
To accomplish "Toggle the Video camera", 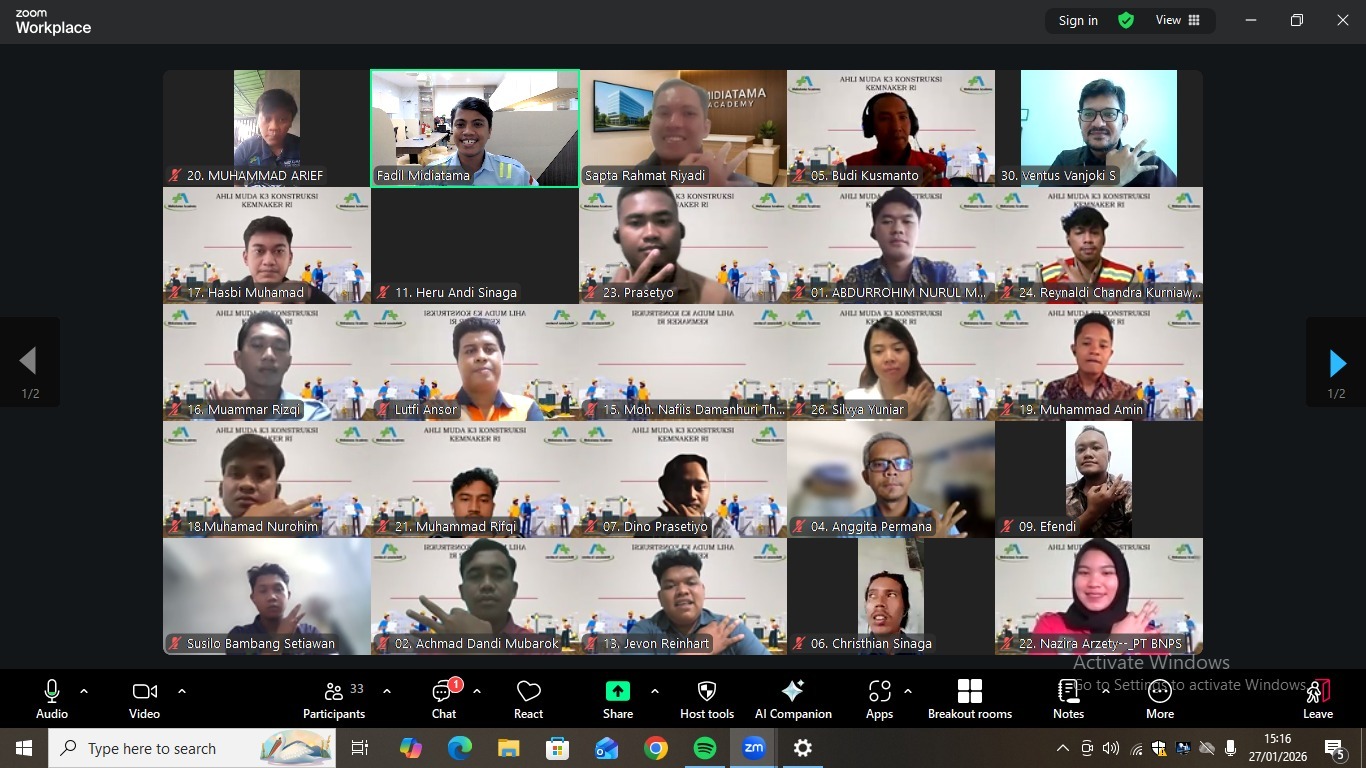I will click(x=144, y=699).
